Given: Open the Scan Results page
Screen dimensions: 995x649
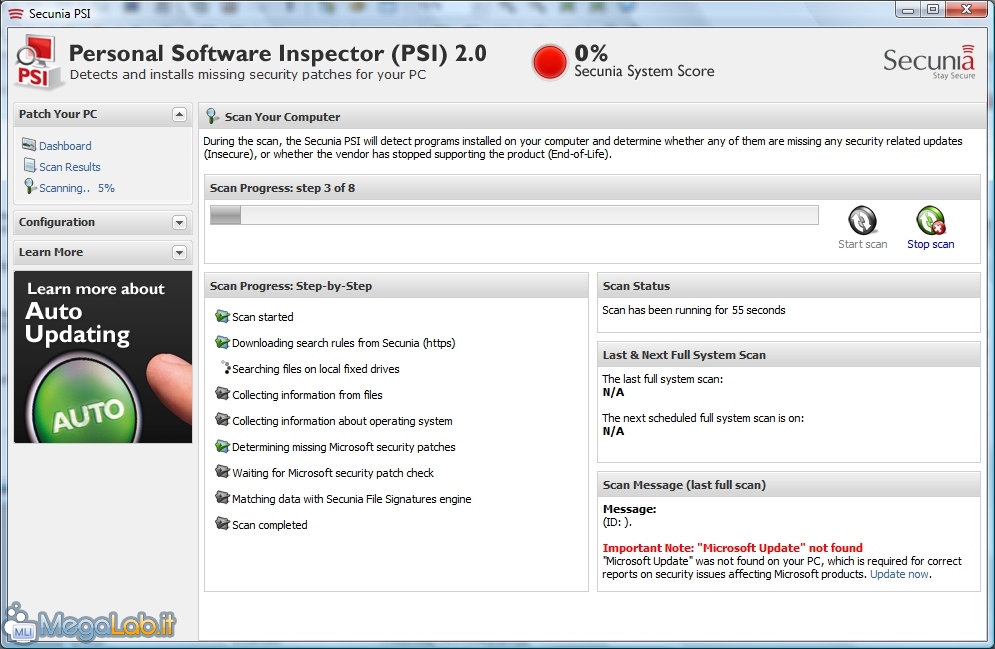Looking at the screenshot, I should pyautogui.click(x=70, y=167).
